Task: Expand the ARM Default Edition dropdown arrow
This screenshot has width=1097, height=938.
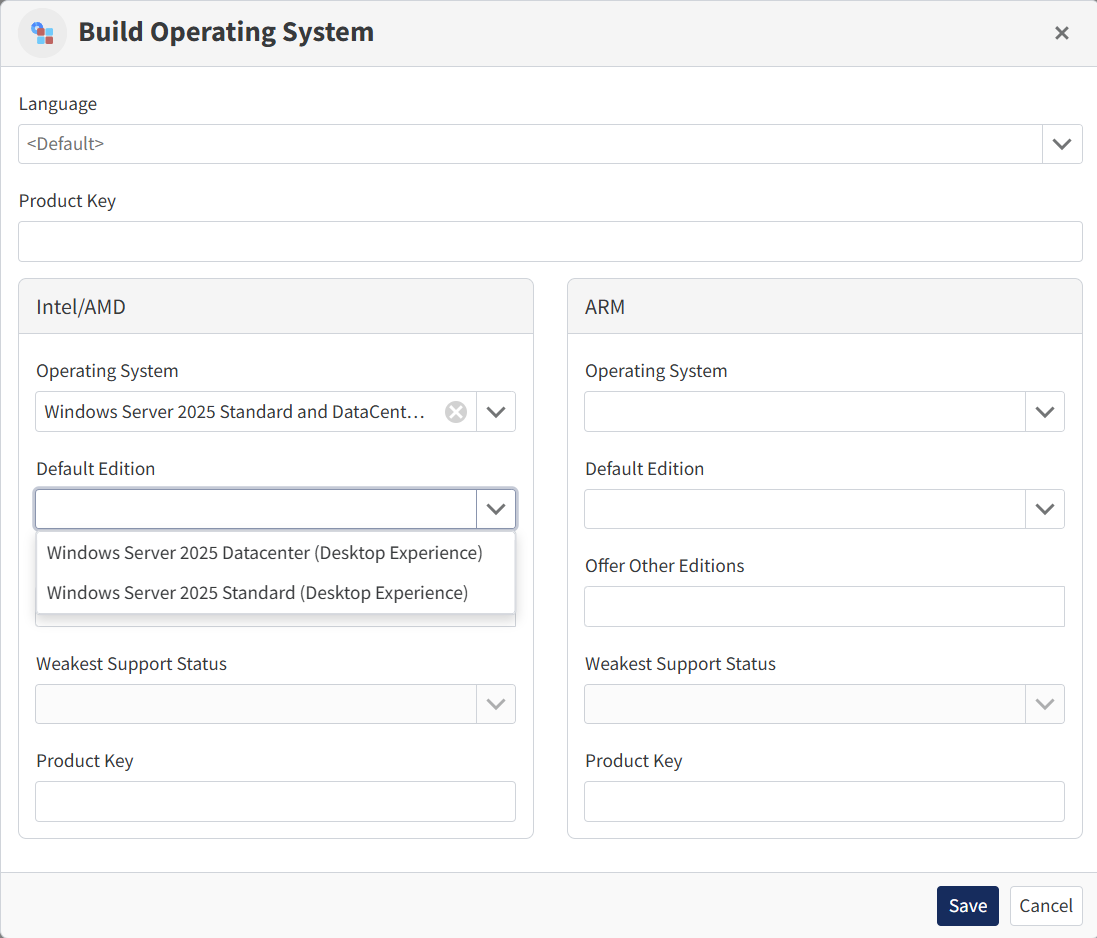Action: (1045, 509)
